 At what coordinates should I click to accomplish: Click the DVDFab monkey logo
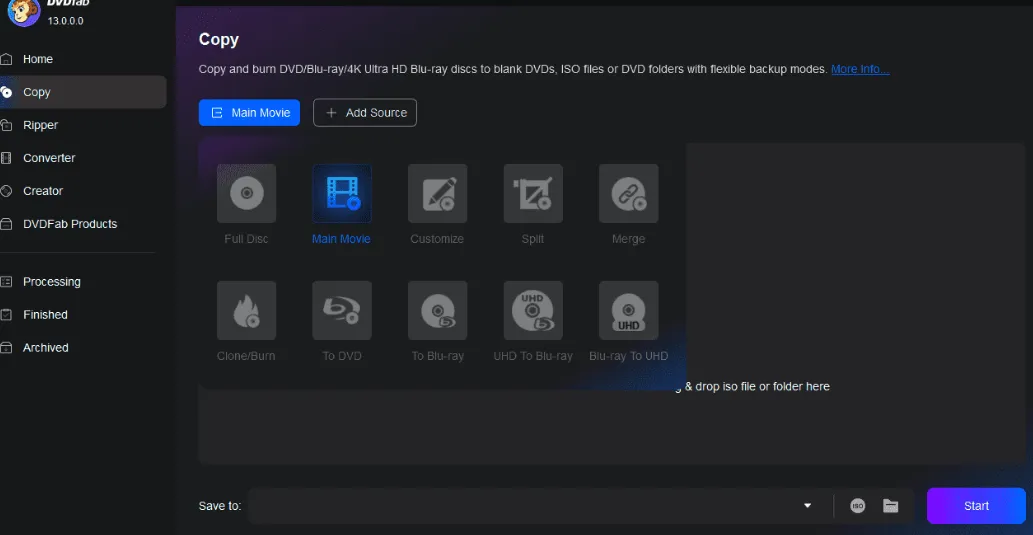[23, 11]
